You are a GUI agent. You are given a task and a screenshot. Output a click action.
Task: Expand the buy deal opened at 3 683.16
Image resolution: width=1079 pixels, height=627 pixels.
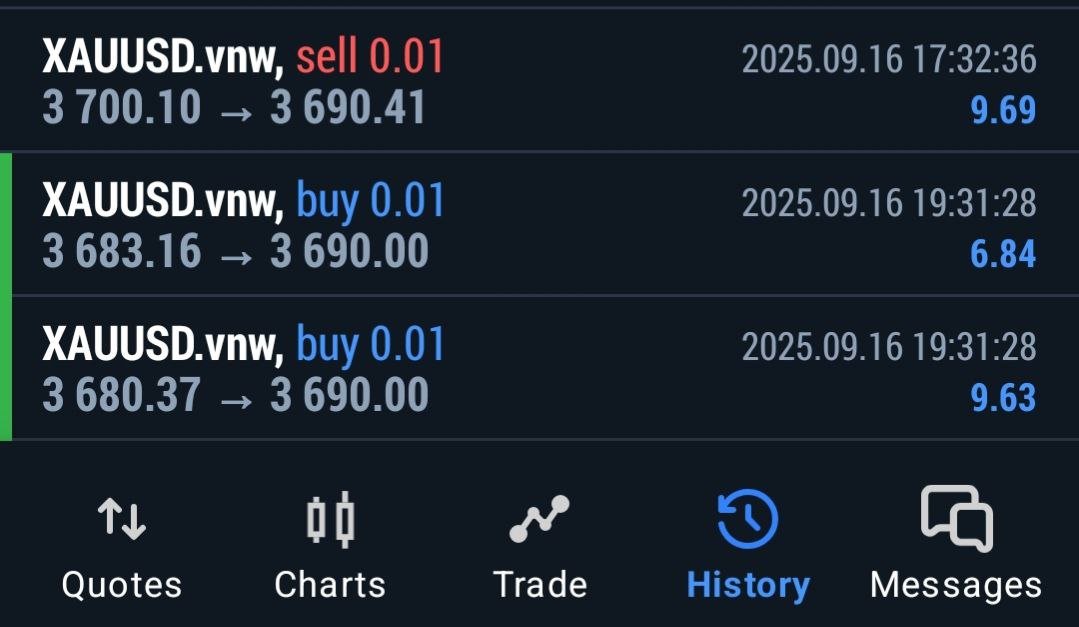[500, 225]
